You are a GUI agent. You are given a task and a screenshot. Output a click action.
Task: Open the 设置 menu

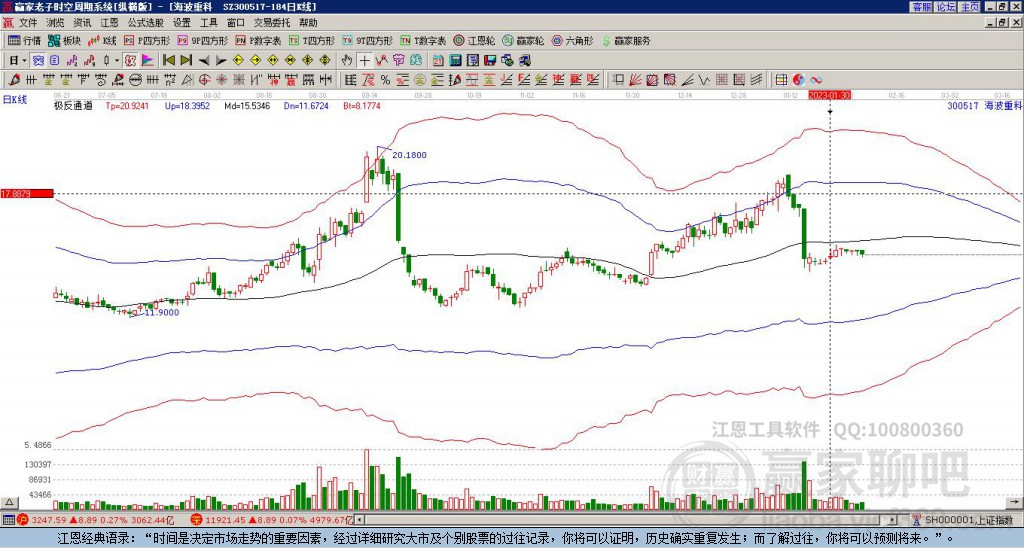pyautogui.click(x=181, y=22)
